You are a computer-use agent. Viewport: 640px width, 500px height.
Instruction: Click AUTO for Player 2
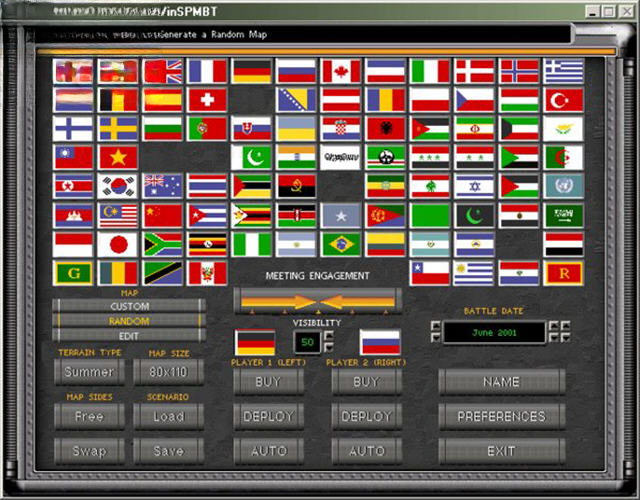pos(367,451)
